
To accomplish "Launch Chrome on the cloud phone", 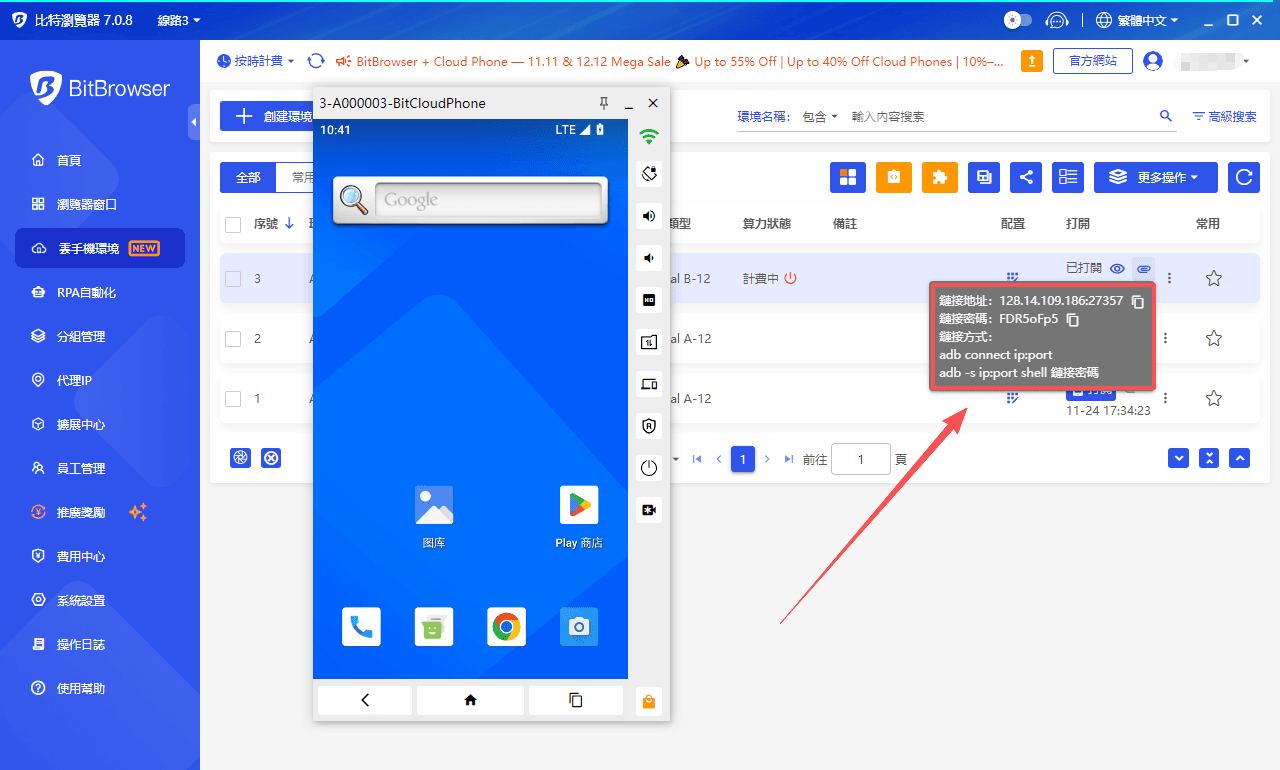I will click(x=506, y=627).
